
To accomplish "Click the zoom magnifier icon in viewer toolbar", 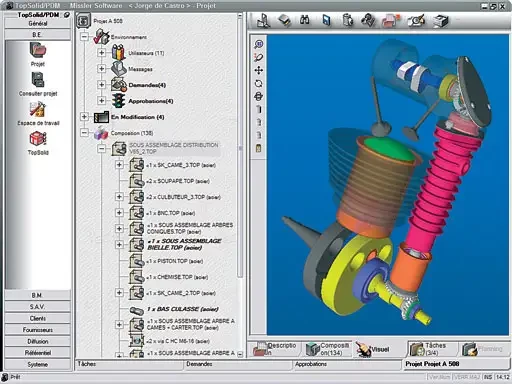I will click(259, 44).
